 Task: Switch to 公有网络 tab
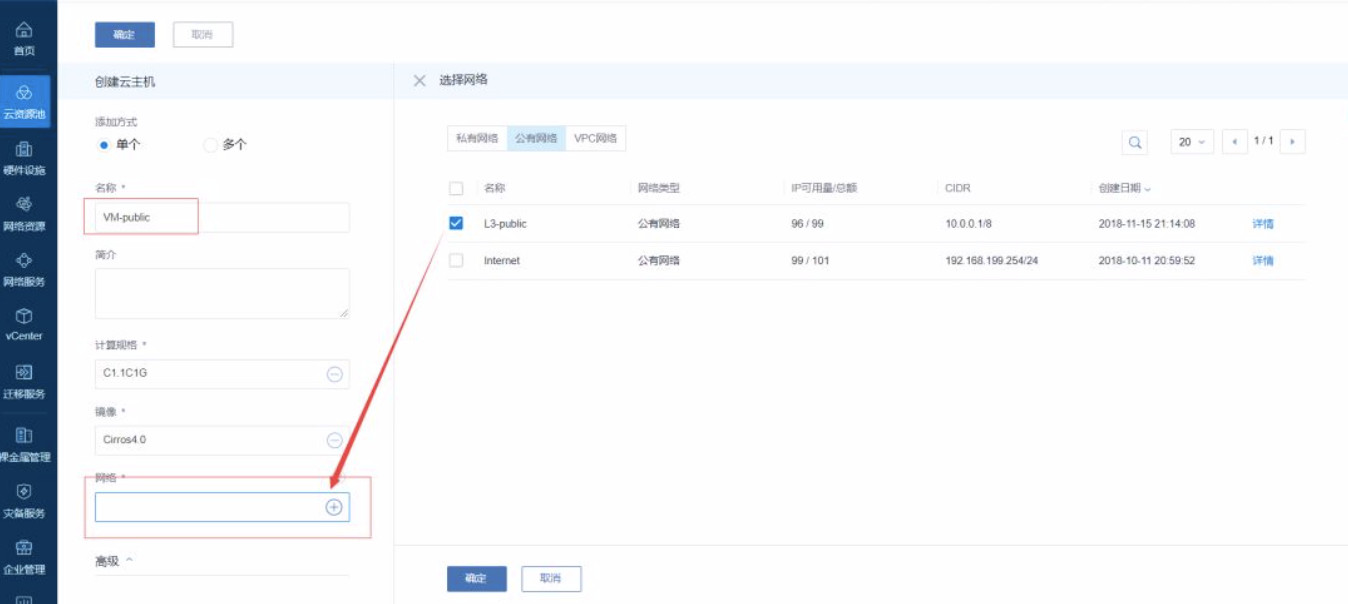pyautogui.click(x=536, y=139)
